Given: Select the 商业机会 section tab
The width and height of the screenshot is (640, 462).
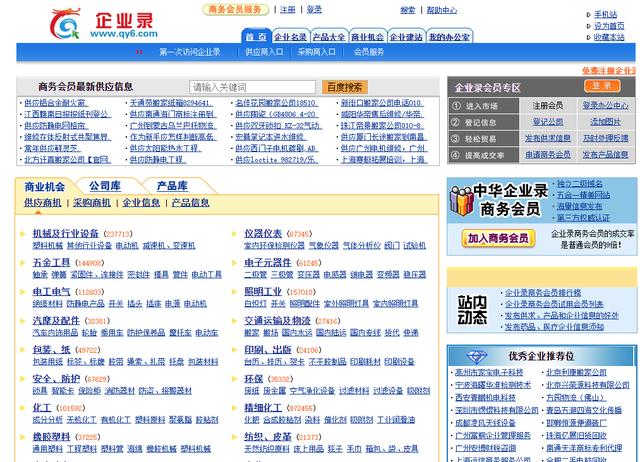Looking at the screenshot, I should 44,187.
